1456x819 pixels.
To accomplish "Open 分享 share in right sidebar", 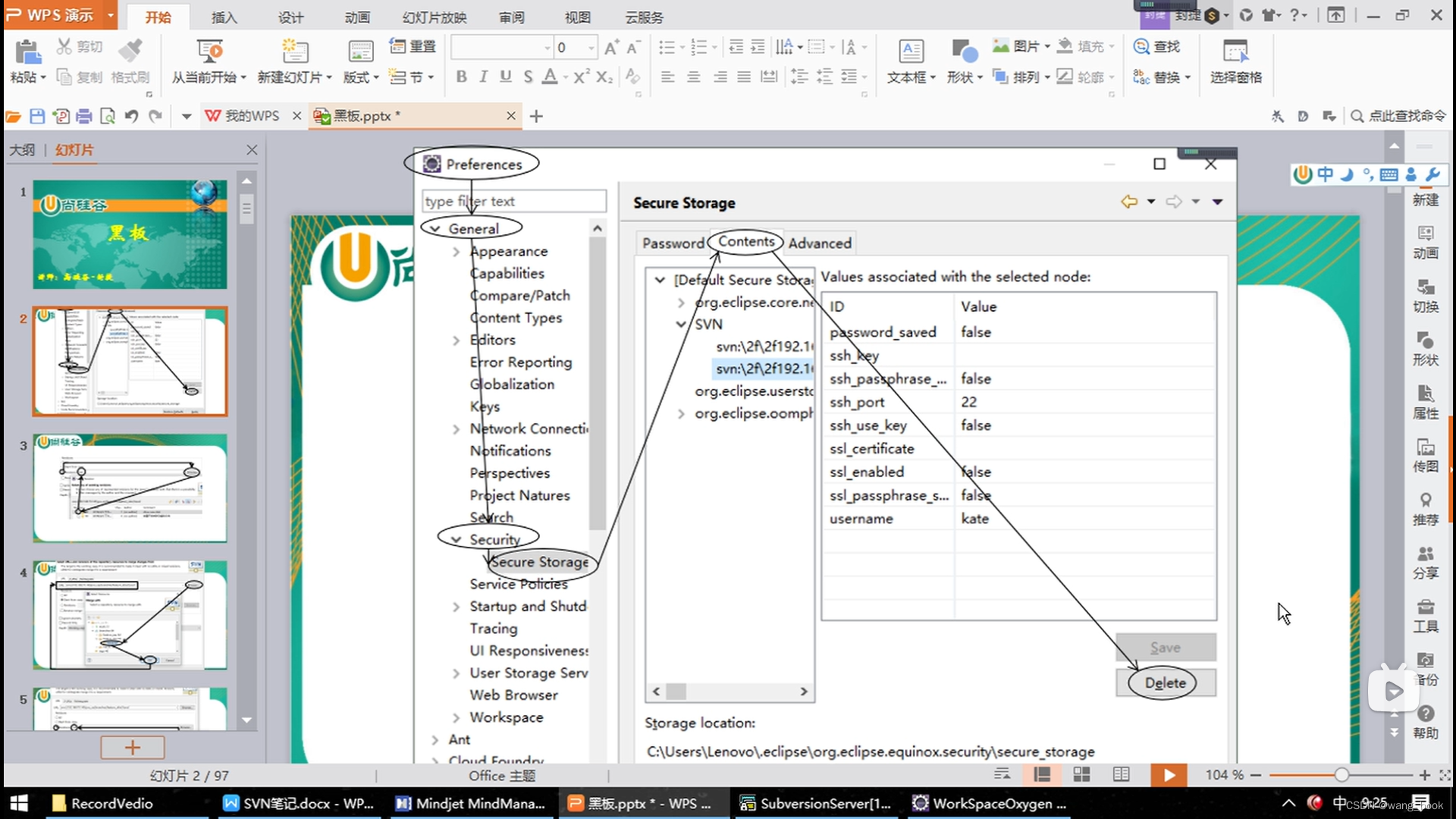I will click(1425, 563).
